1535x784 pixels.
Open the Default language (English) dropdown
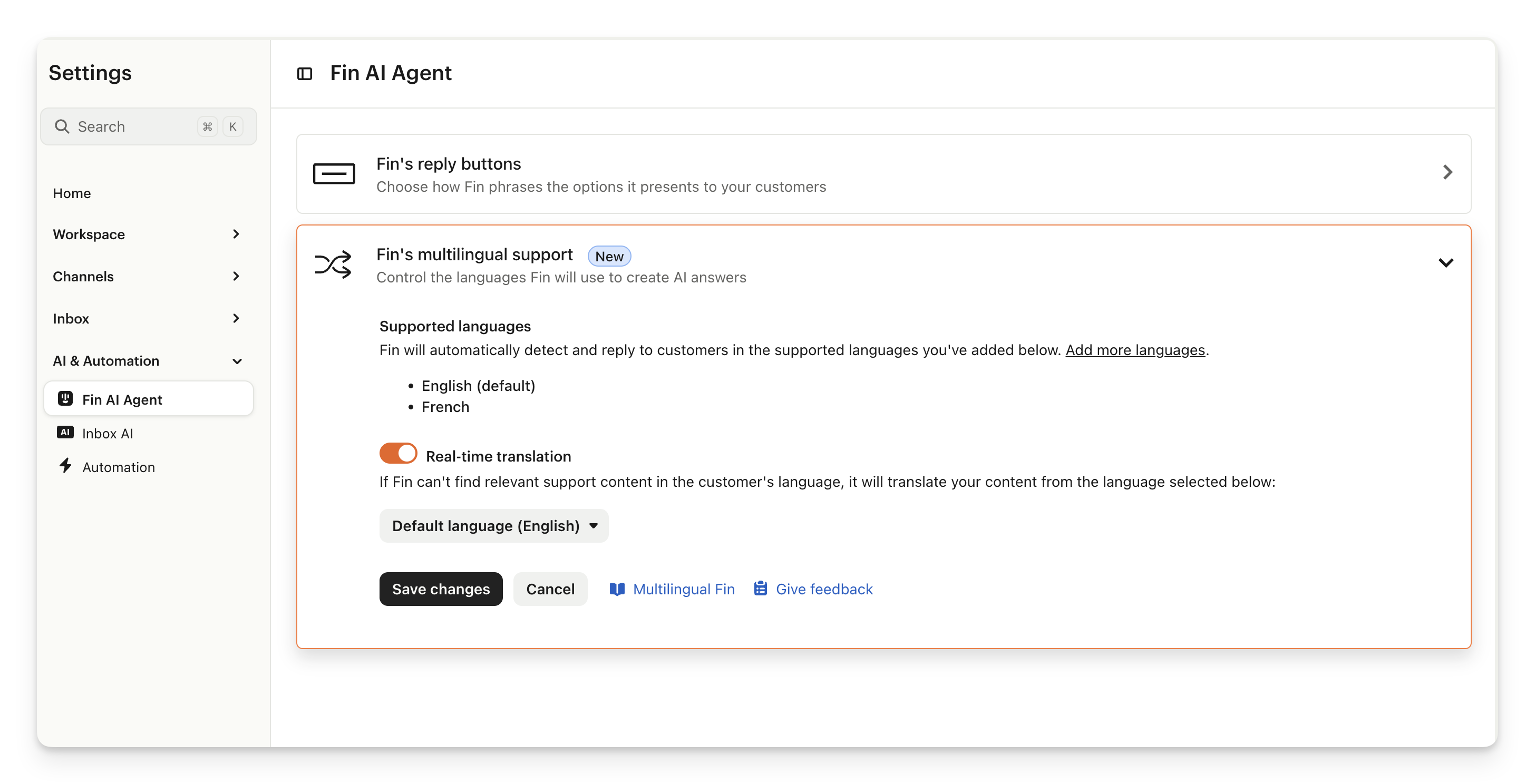click(493, 526)
